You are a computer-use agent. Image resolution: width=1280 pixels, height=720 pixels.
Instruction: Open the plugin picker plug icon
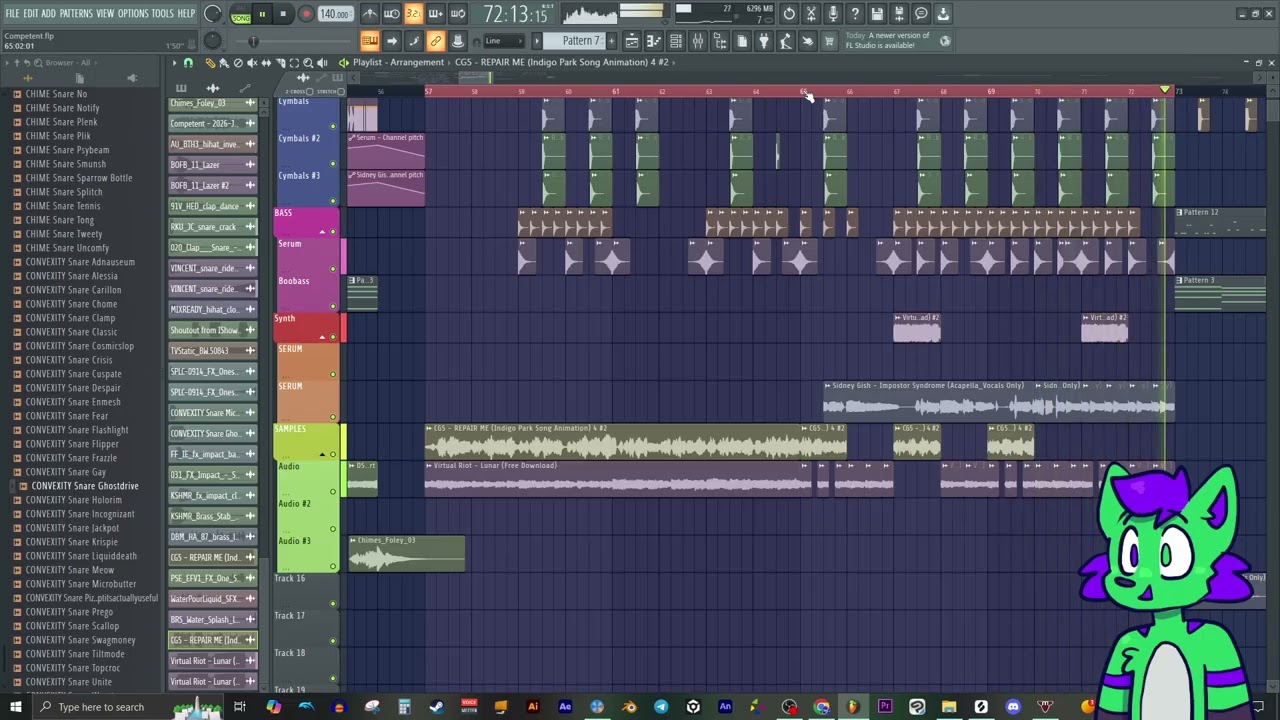point(763,41)
